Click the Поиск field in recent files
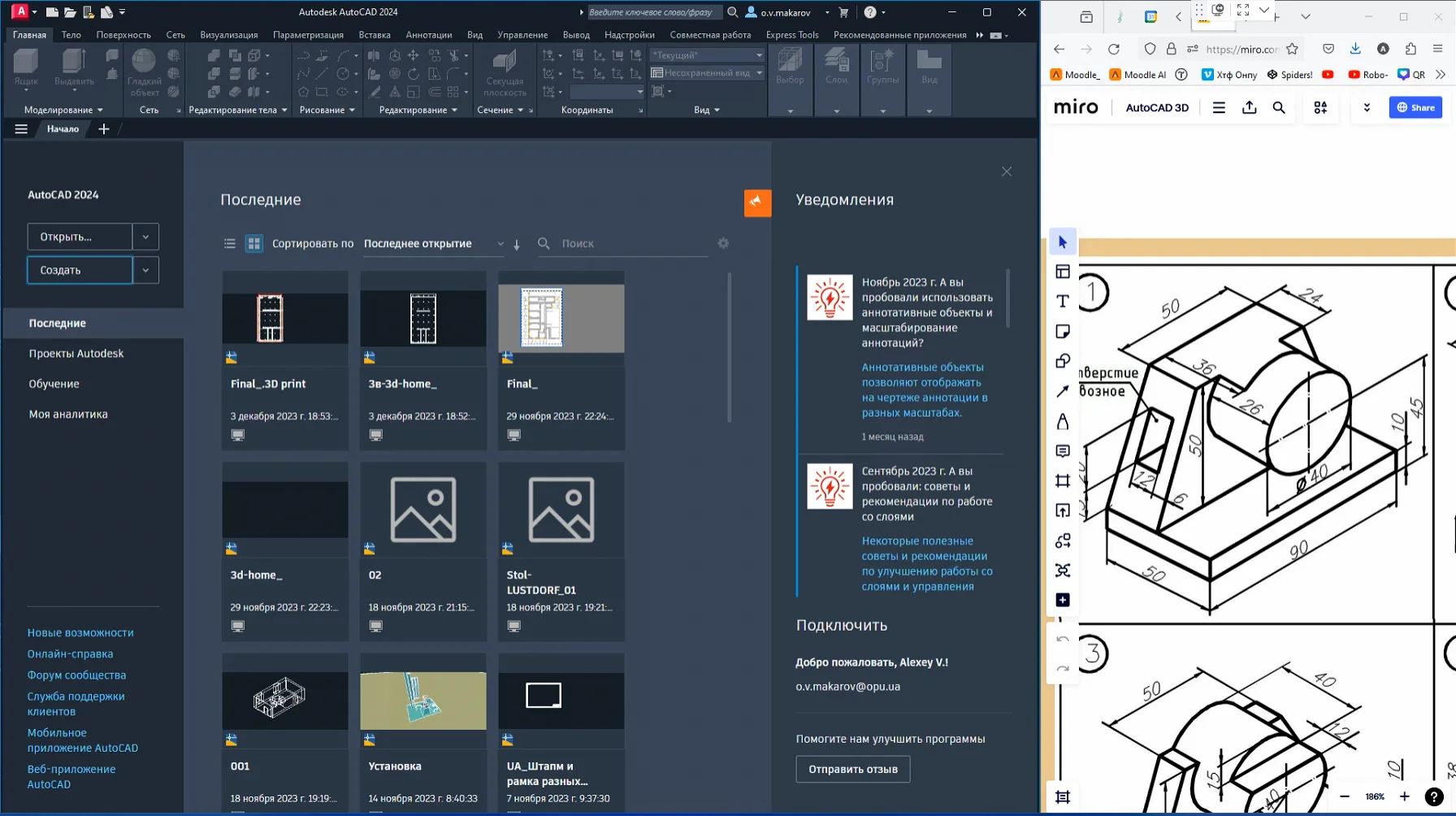The height and width of the screenshot is (816, 1456). (626, 244)
